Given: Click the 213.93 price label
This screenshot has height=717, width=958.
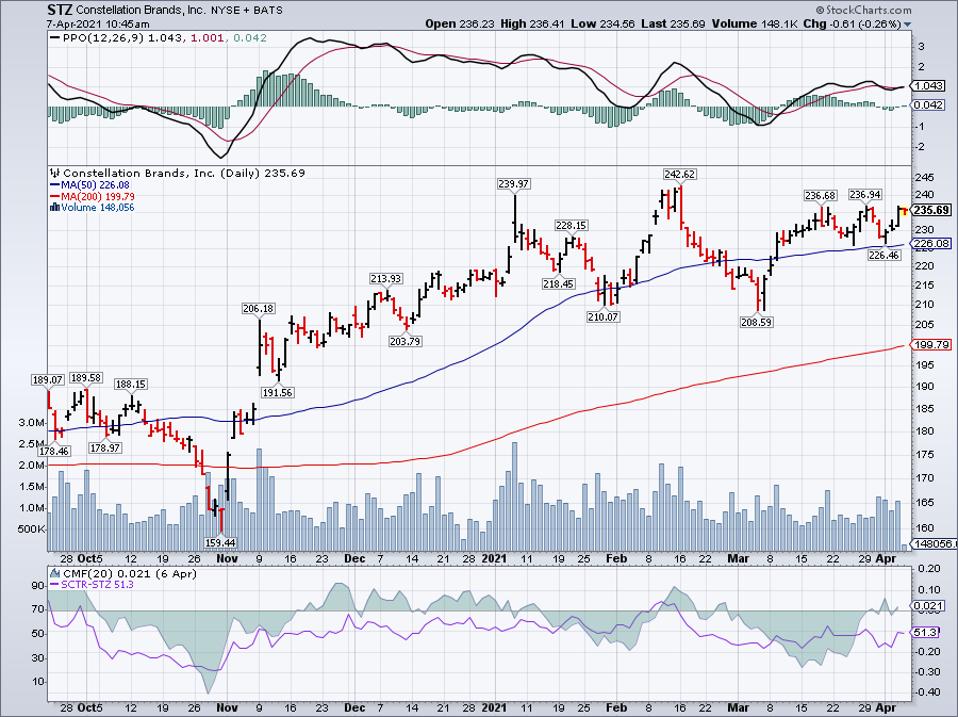Looking at the screenshot, I should coord(386,278).
